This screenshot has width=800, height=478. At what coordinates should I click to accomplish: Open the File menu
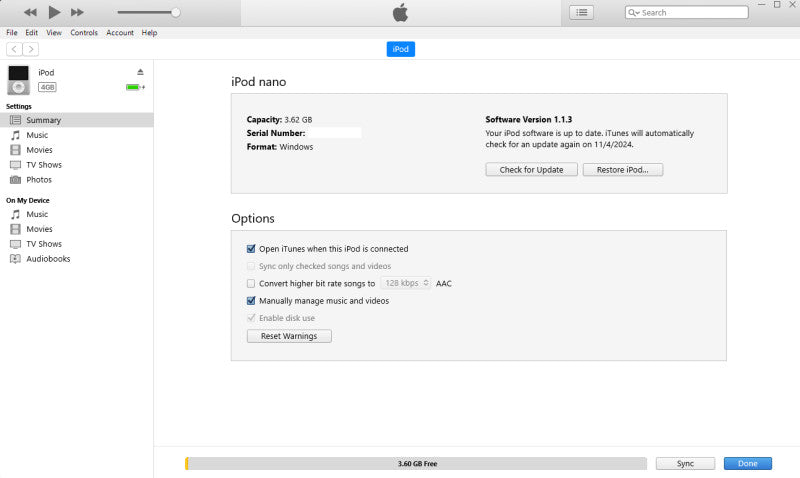click(12, 33)
